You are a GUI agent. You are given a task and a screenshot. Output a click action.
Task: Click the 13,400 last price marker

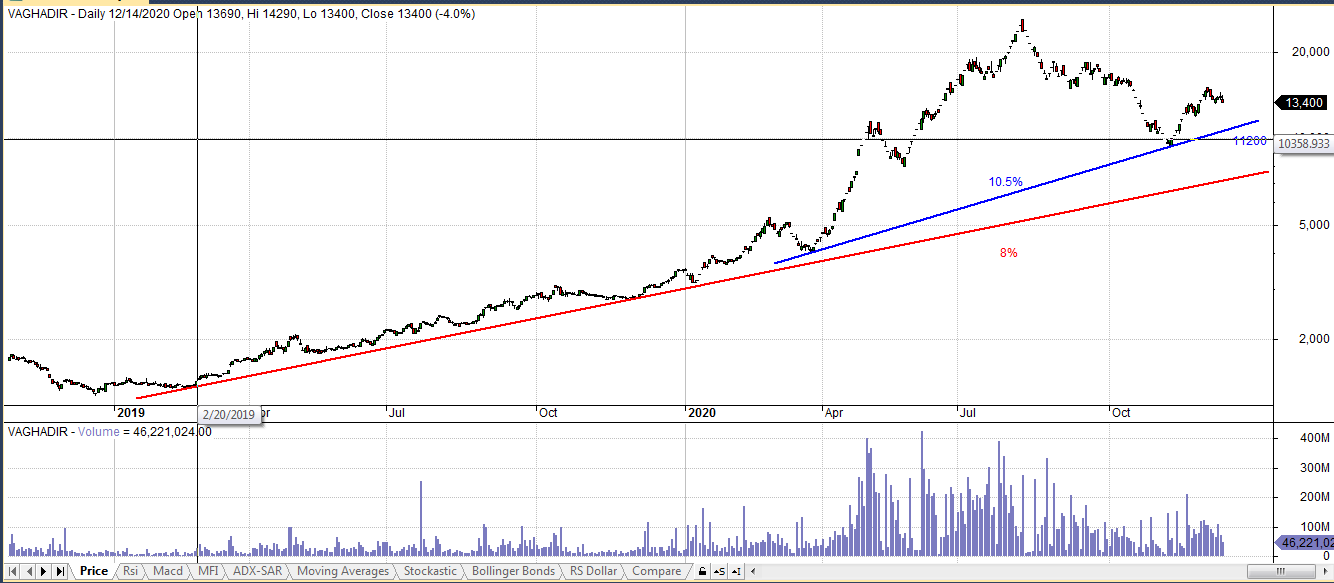(1304, 102)
